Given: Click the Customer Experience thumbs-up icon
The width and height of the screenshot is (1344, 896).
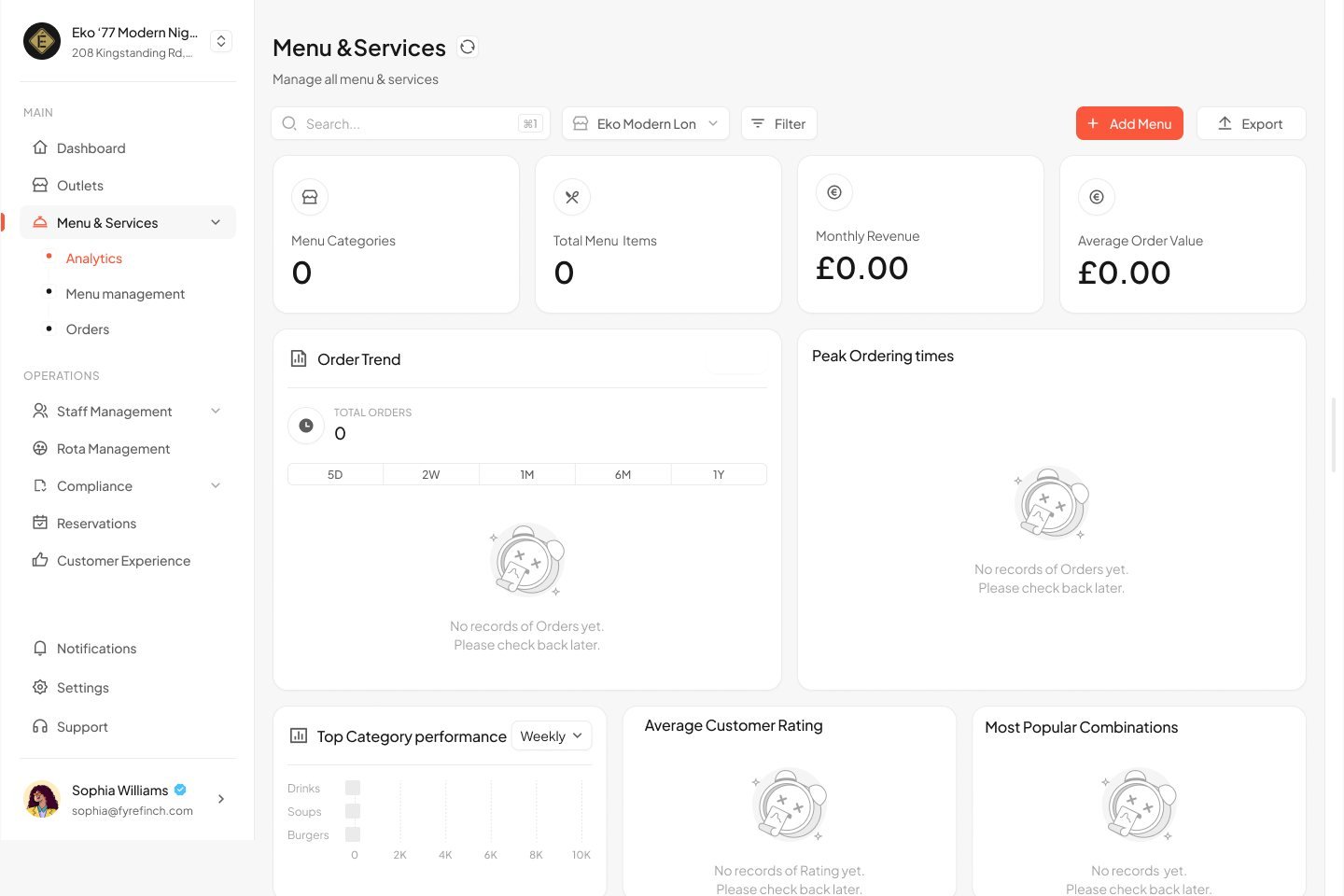Looking at the screenshot, I should (40, 560).
